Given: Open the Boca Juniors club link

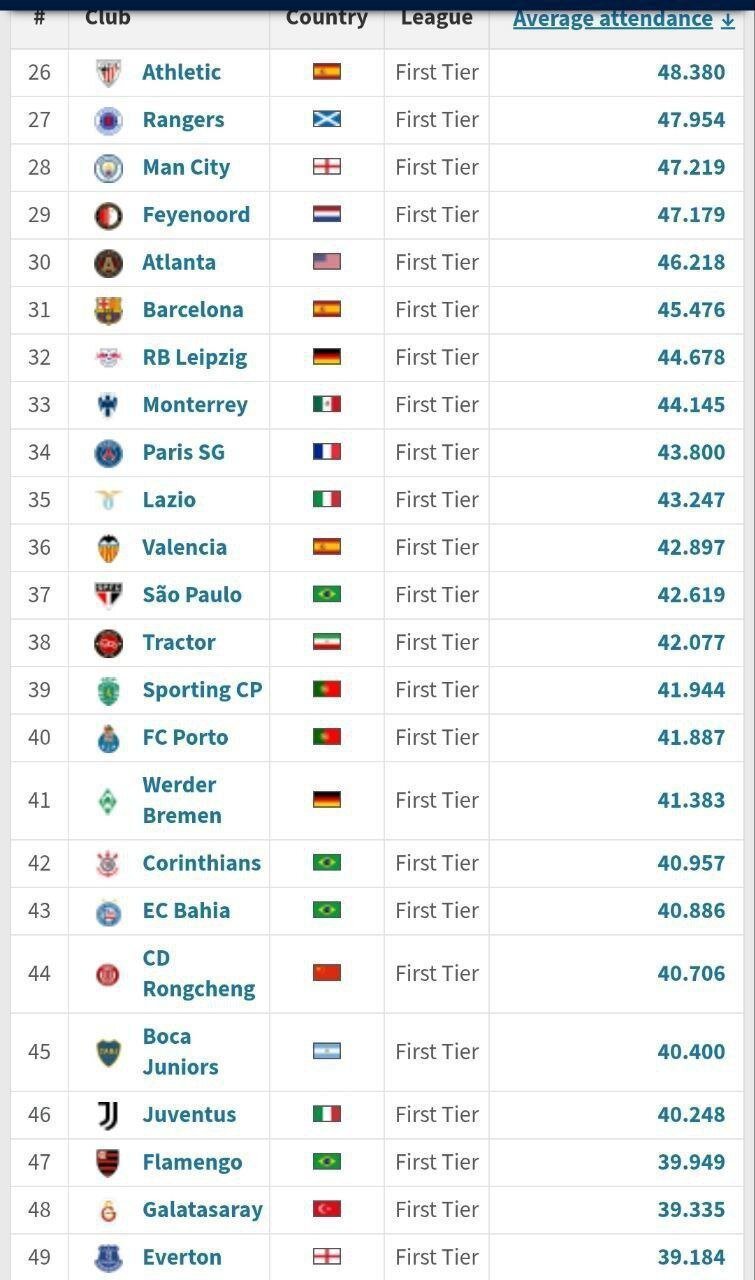Looking at the screenshot, I should pyautogui.click(x=180, y=1051).
